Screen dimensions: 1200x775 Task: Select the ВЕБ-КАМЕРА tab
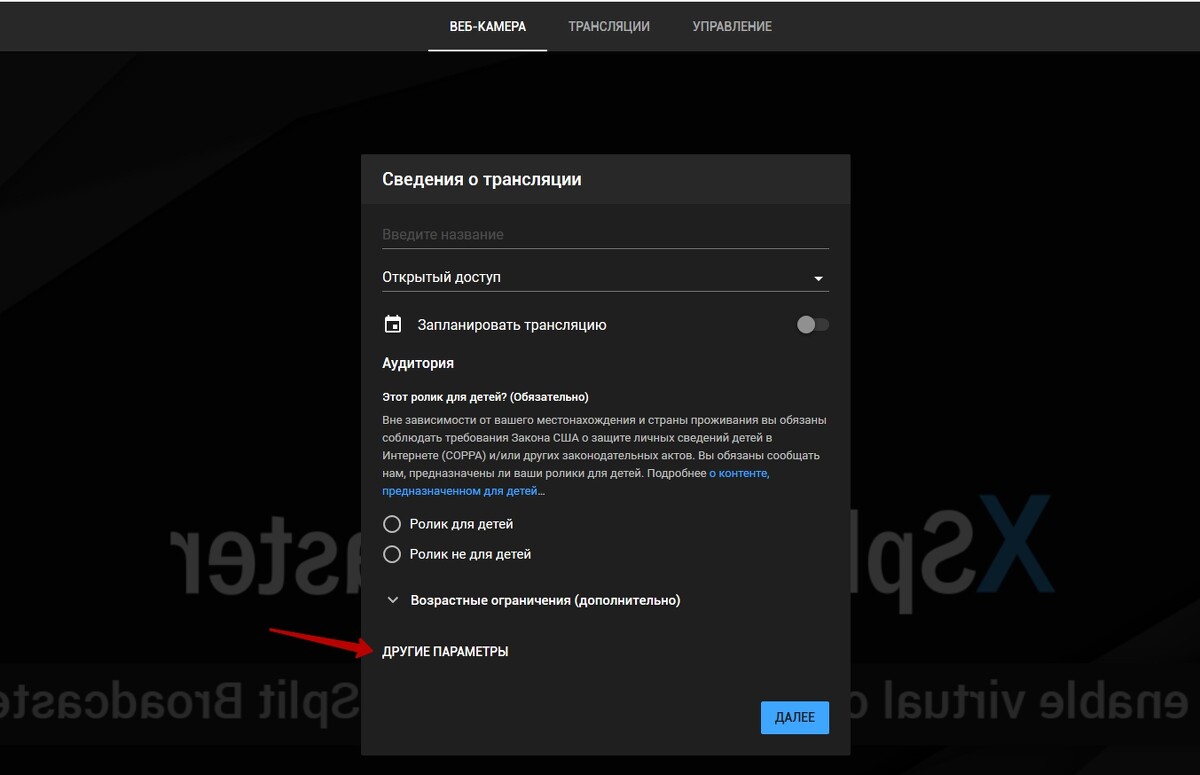487,26
